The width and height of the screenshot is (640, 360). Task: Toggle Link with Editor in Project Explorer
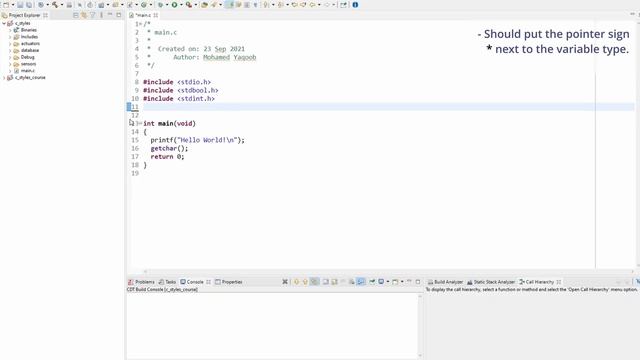tap(84, 15)
